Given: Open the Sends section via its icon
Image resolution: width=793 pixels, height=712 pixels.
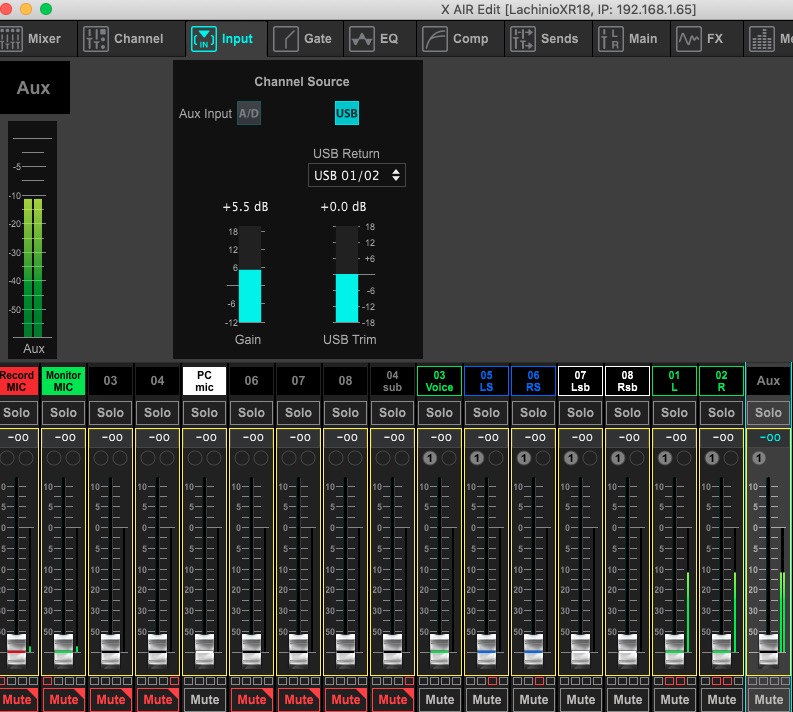Looking at the screenshot, I should tap(523, 39).
